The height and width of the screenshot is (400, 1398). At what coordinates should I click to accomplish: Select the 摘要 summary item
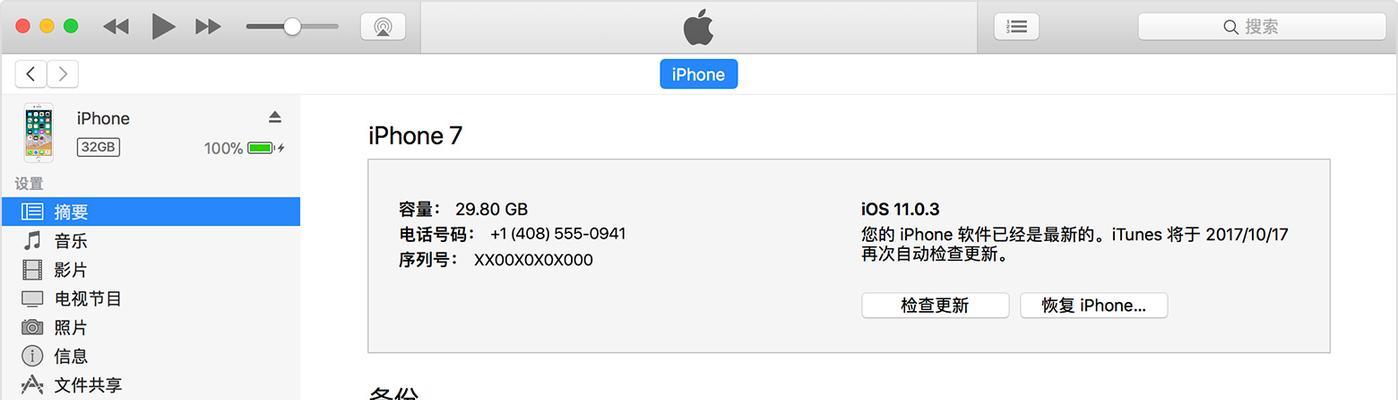tap(150, 212)
